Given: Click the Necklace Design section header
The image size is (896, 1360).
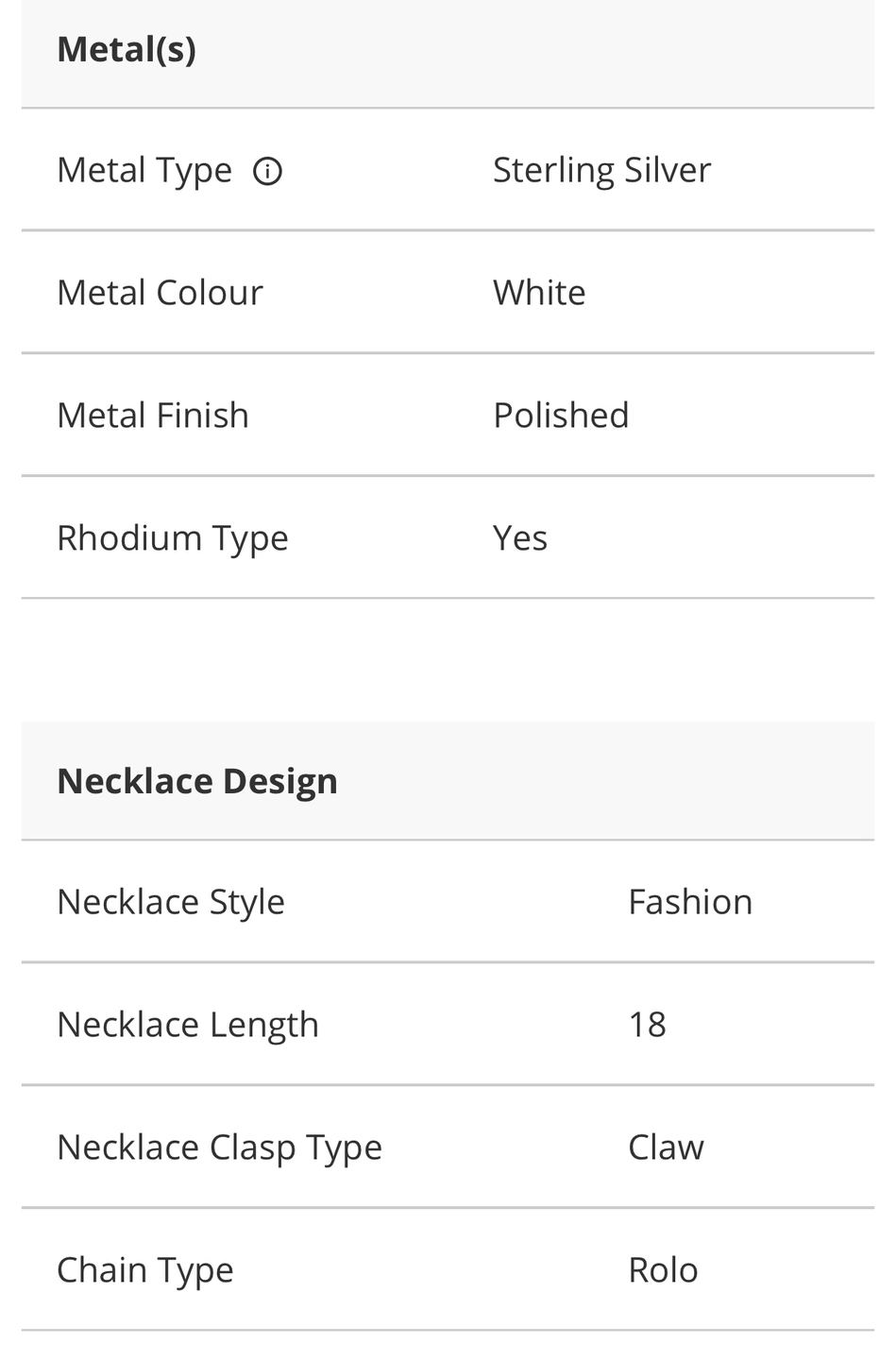Looking at the screenshot, I should (x=197, y=781).
